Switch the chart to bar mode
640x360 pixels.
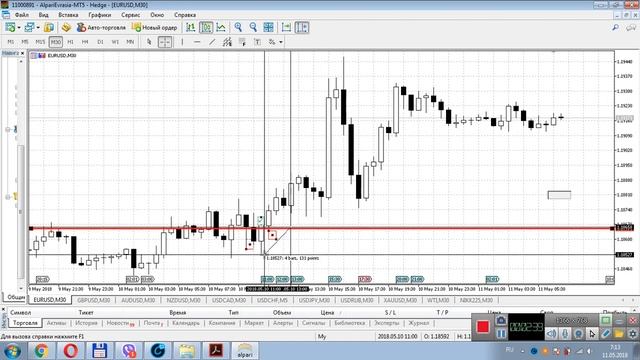[191, 27]
